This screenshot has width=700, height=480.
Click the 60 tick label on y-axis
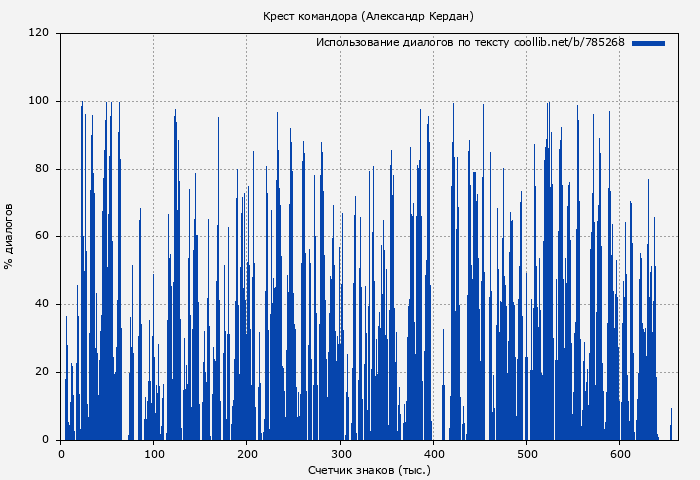click(42, 237)
